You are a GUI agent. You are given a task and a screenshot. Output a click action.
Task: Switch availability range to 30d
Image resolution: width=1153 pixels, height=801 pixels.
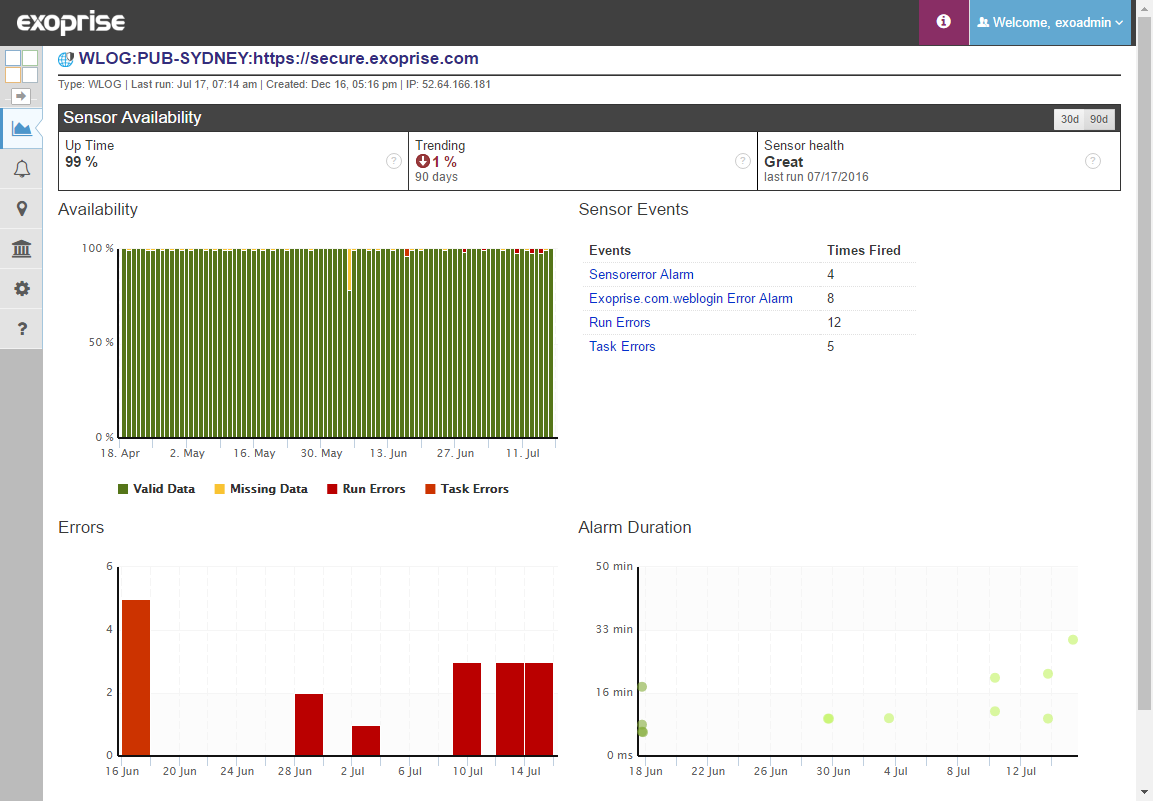[x=1069, y=119]
